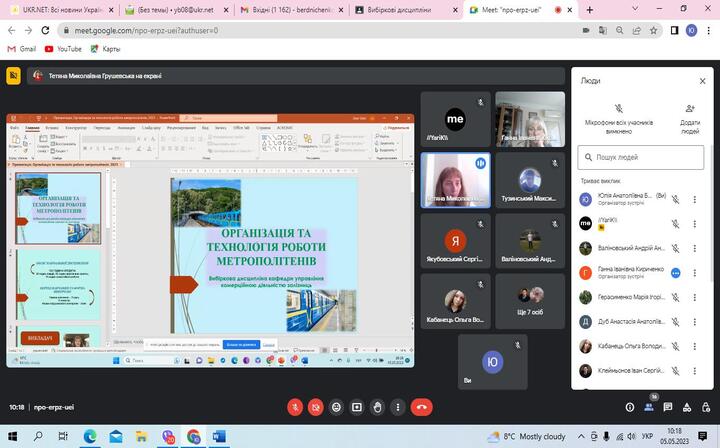Open Microsoft Edge from taskbar

pyautogui.click(x=90, y=436)
